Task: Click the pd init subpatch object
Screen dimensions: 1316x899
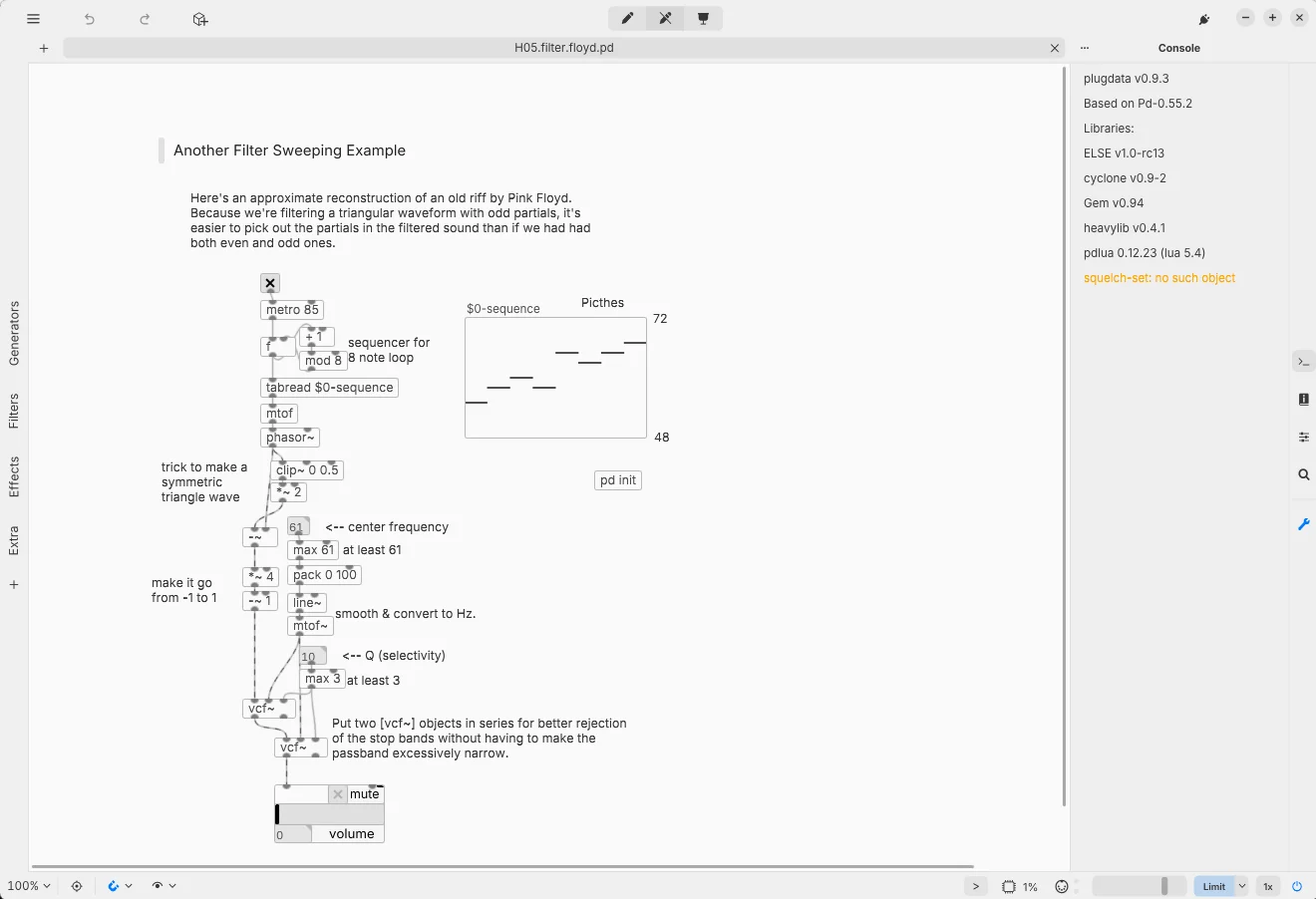Action: [x=618, y=480]
